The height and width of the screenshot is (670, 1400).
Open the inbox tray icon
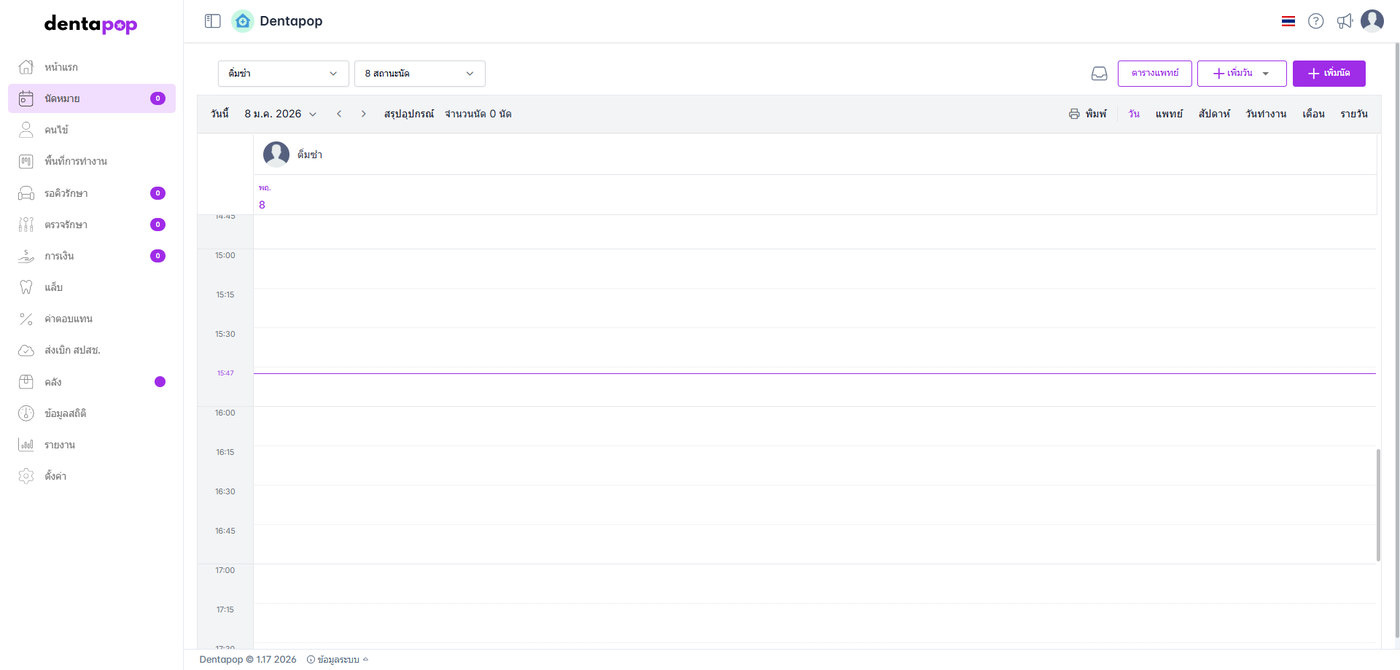(1099, 73)
